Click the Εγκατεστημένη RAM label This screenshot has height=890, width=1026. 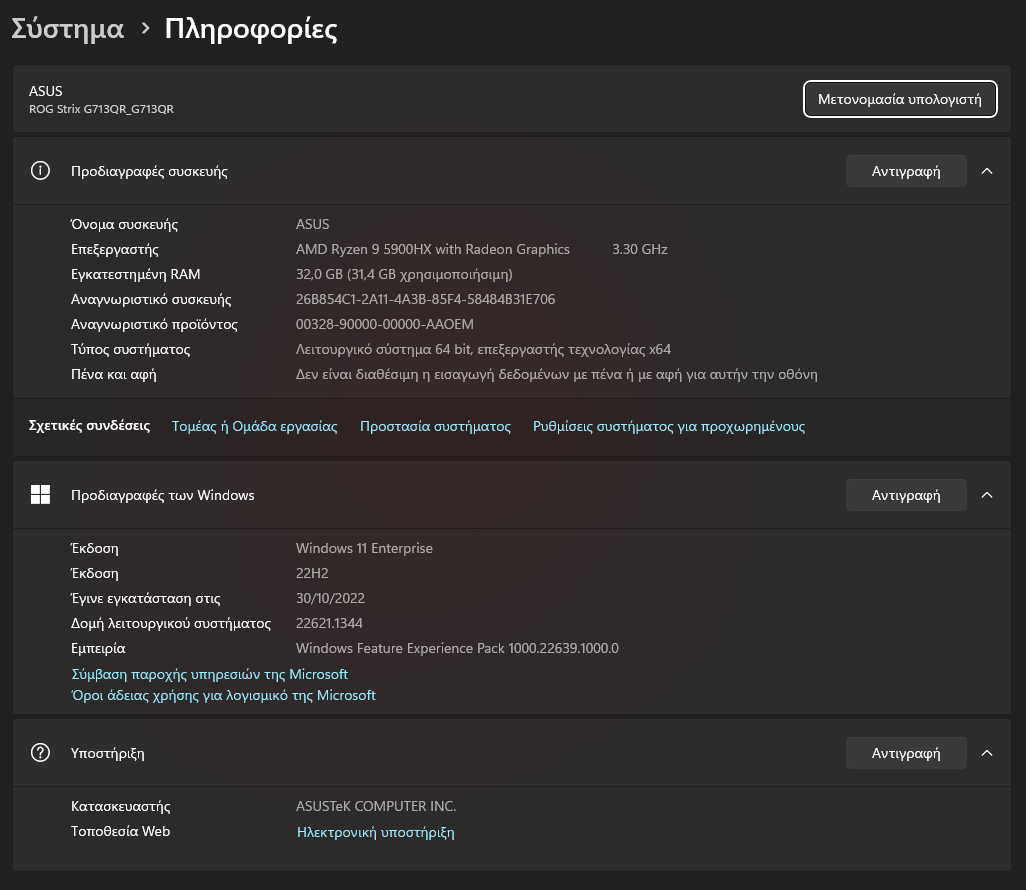point(135,274)
